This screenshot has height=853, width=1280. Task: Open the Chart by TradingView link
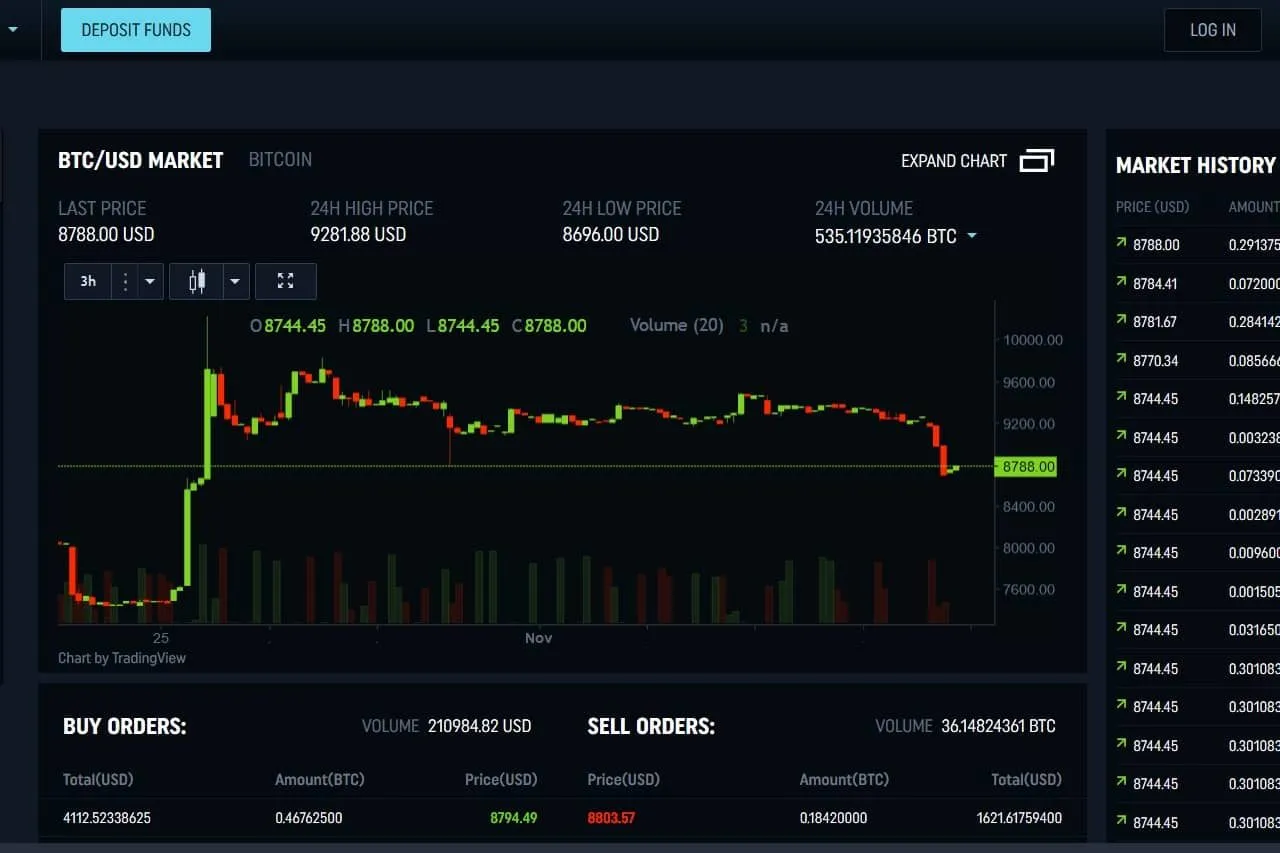coord(122,658)
